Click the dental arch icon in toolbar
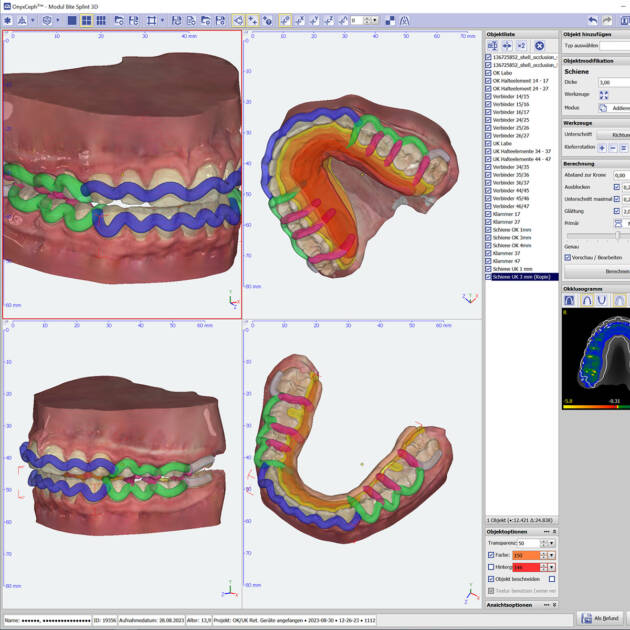Screen dimensions: 630x630 point(404,20)
